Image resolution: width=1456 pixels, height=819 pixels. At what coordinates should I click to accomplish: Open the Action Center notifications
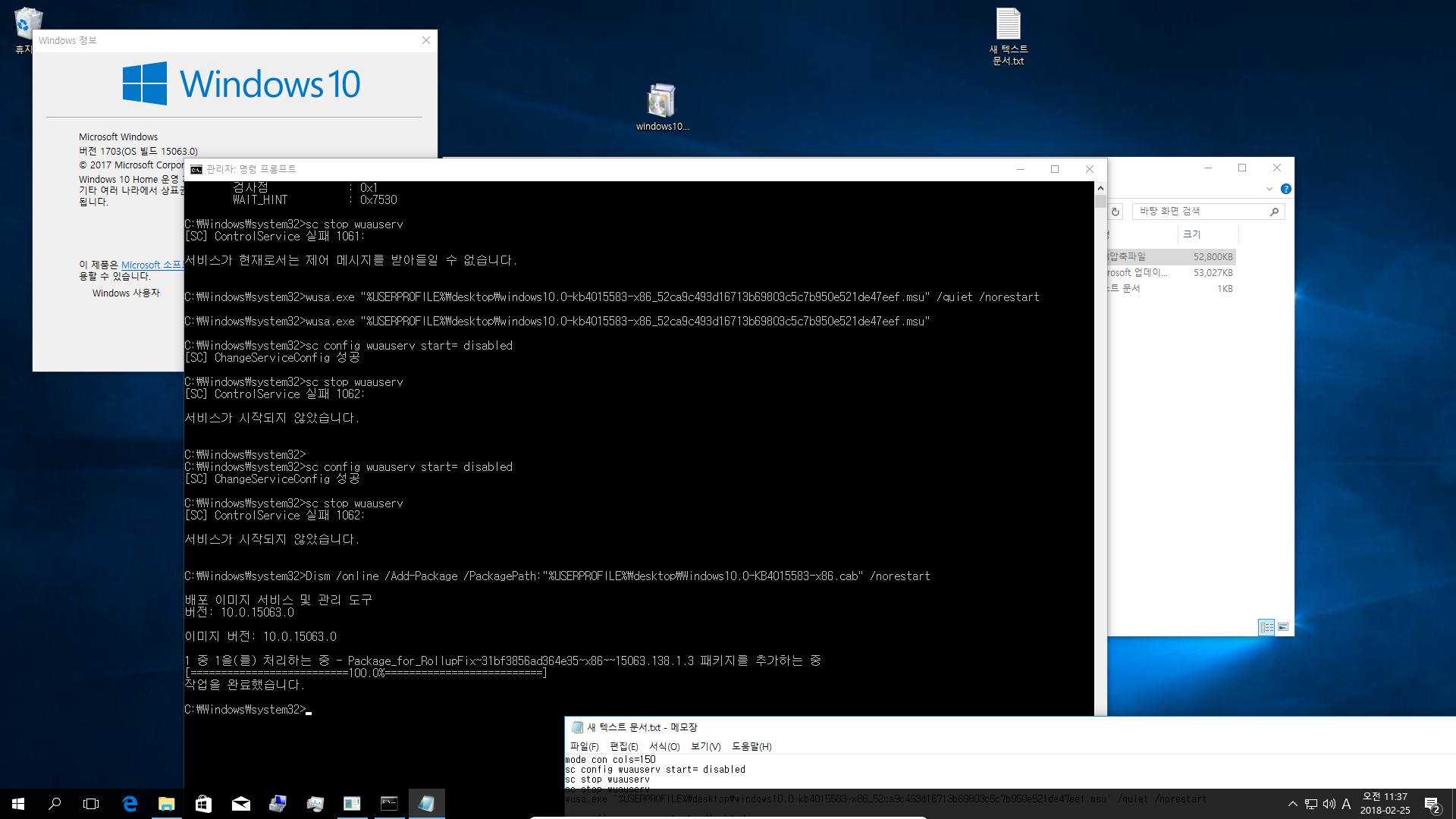click(x=1432, y=805)
